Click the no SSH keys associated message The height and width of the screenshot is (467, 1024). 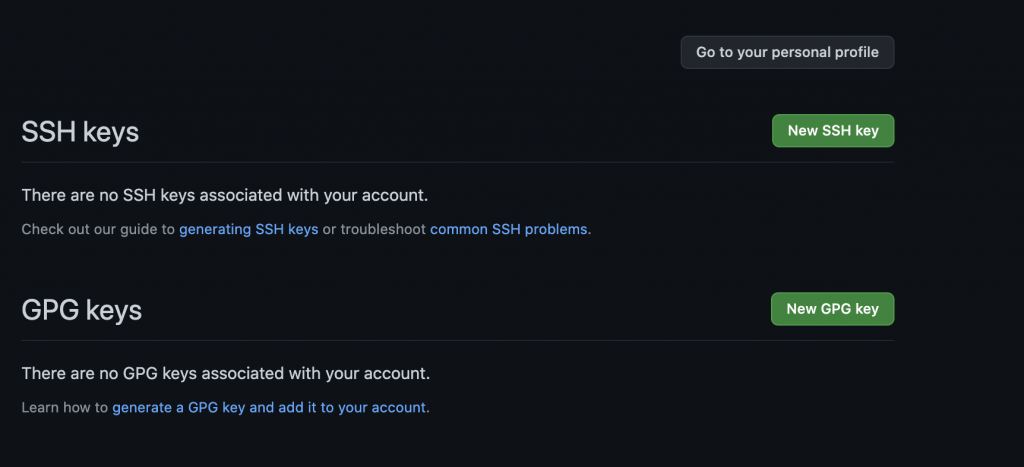pyautogui.click(x=231, y=195)
